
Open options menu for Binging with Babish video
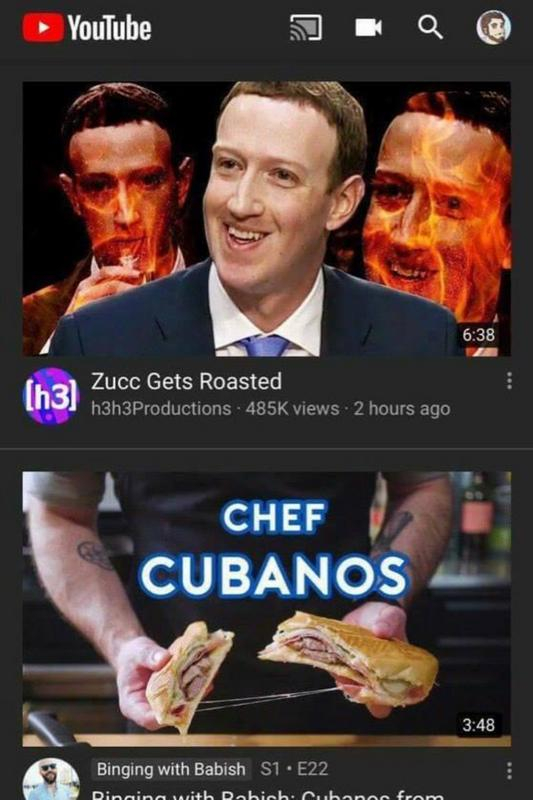point(509,770)
